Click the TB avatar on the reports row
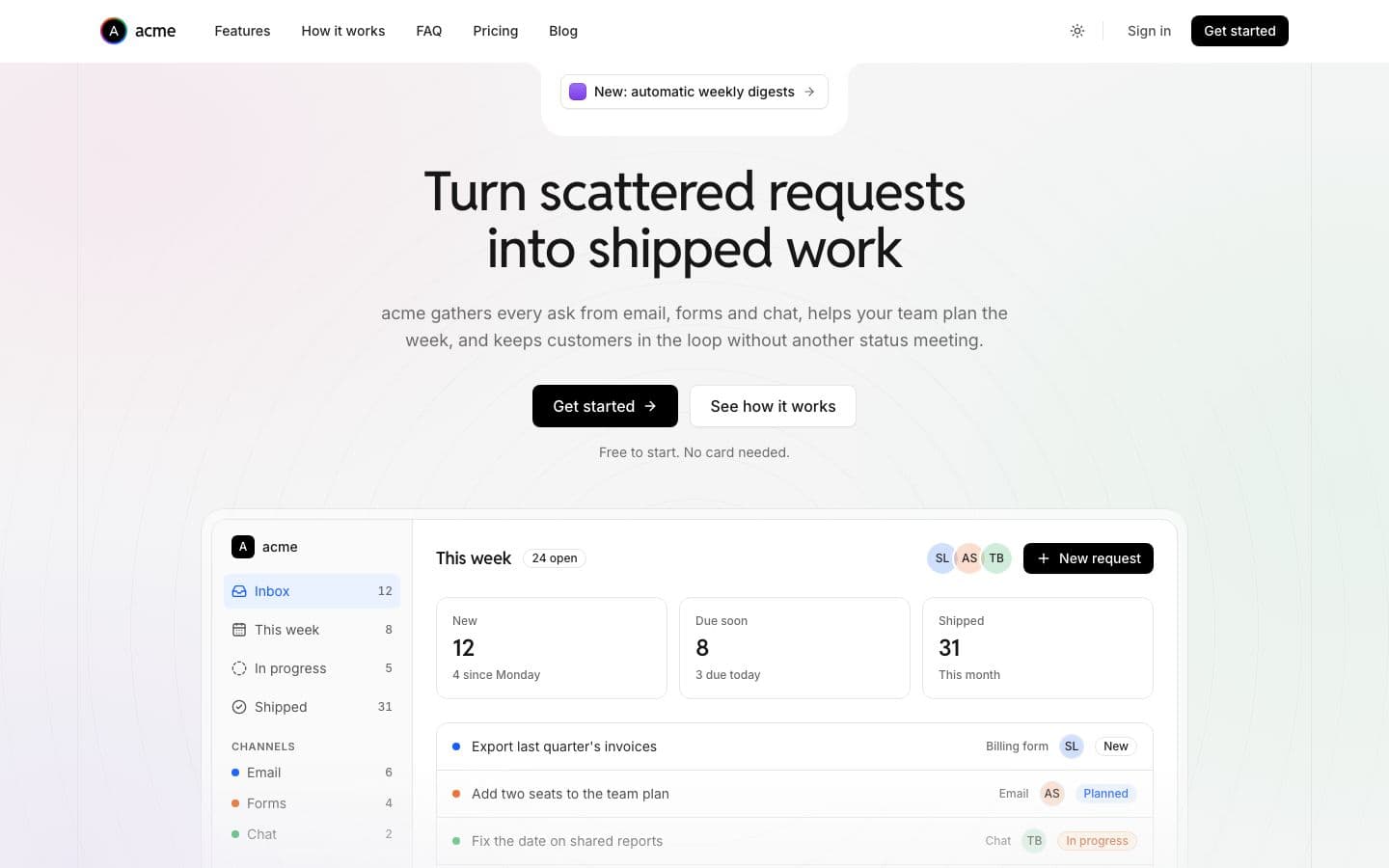This screenshot has height=868, width=1389. click(x=1034, y=841)
